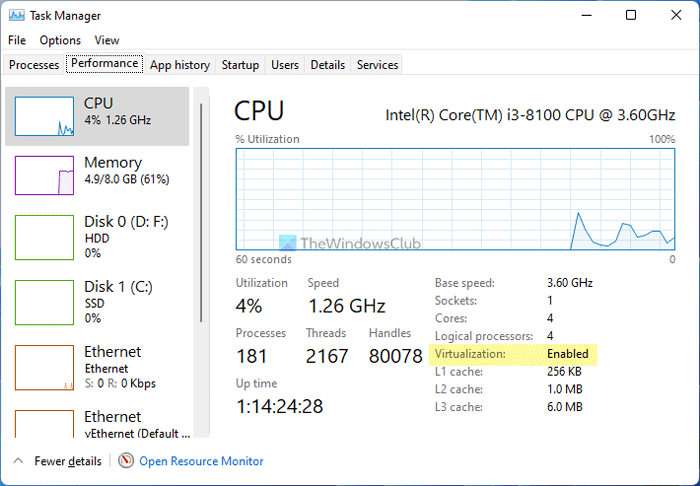Select the CPU mini graph thumbnail
The image size is (700, 486).
pyautogui.click(x=44, y=116)
